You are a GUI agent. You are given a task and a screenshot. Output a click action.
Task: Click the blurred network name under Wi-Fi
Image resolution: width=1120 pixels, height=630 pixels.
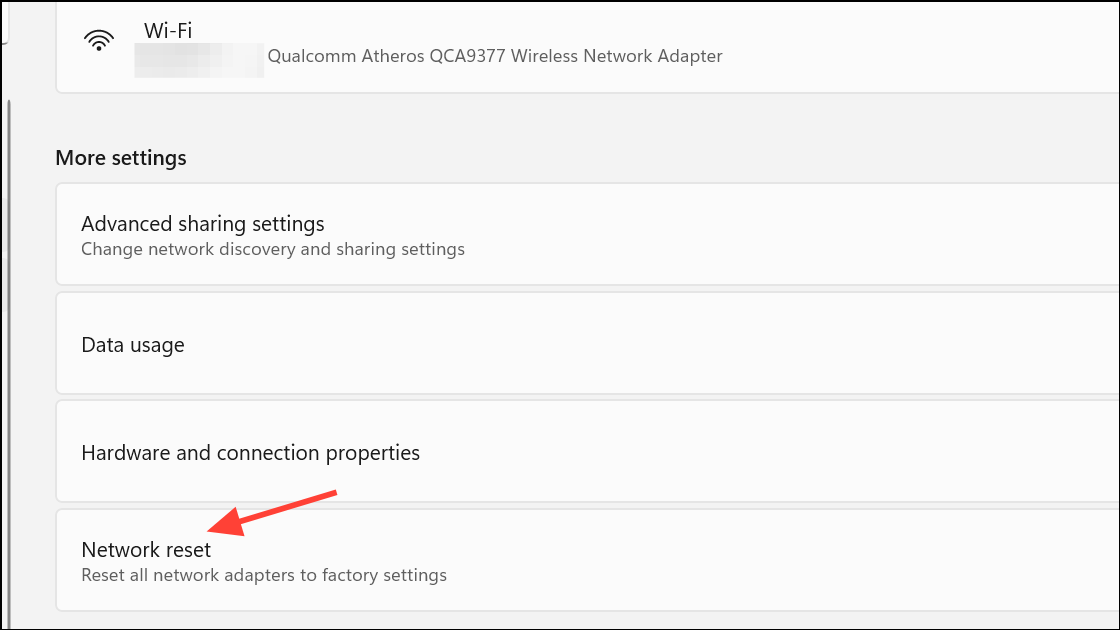[x=199, y=60]
